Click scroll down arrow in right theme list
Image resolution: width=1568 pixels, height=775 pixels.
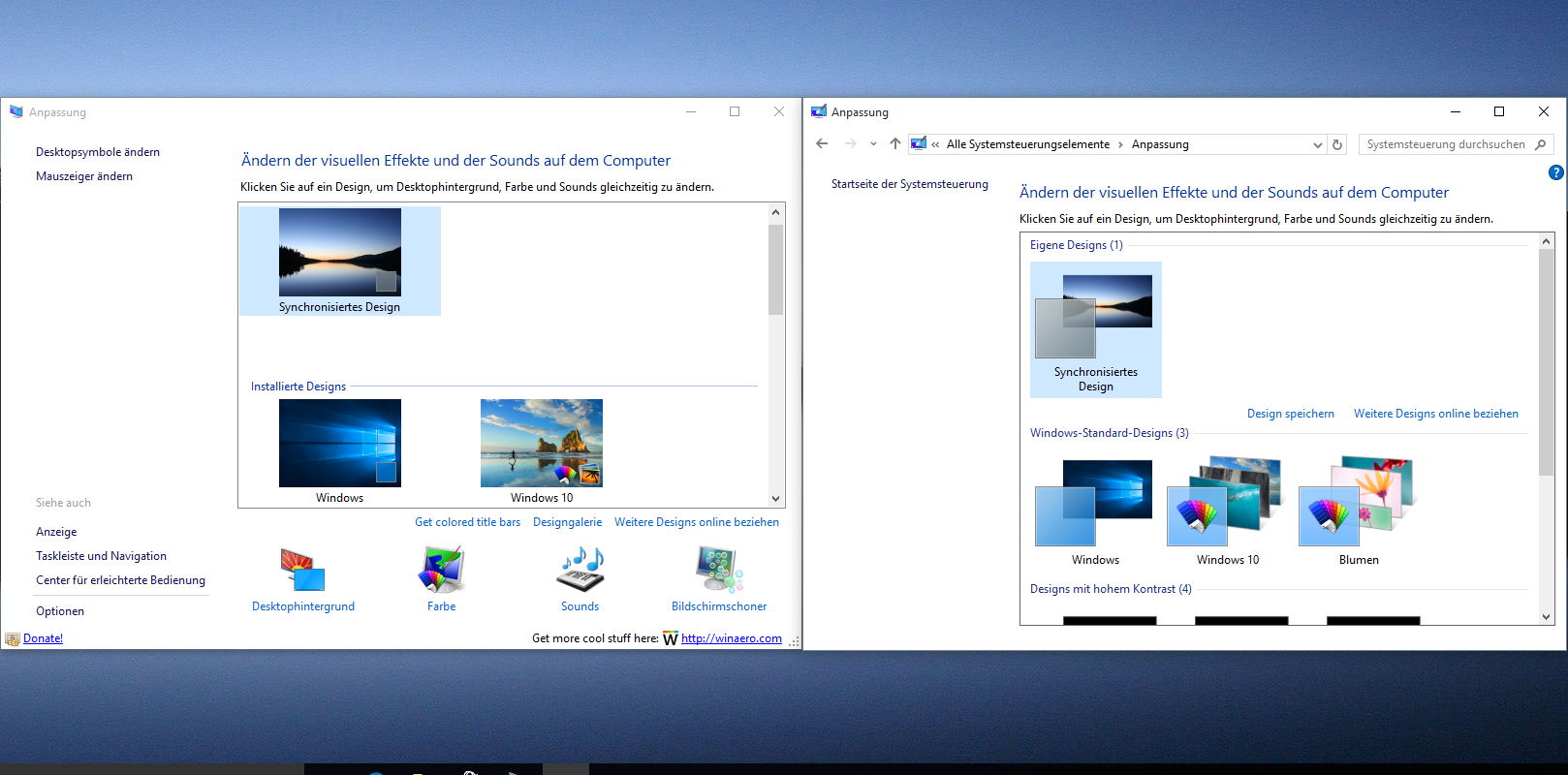pyautogui.click(x=1547, y=616)
